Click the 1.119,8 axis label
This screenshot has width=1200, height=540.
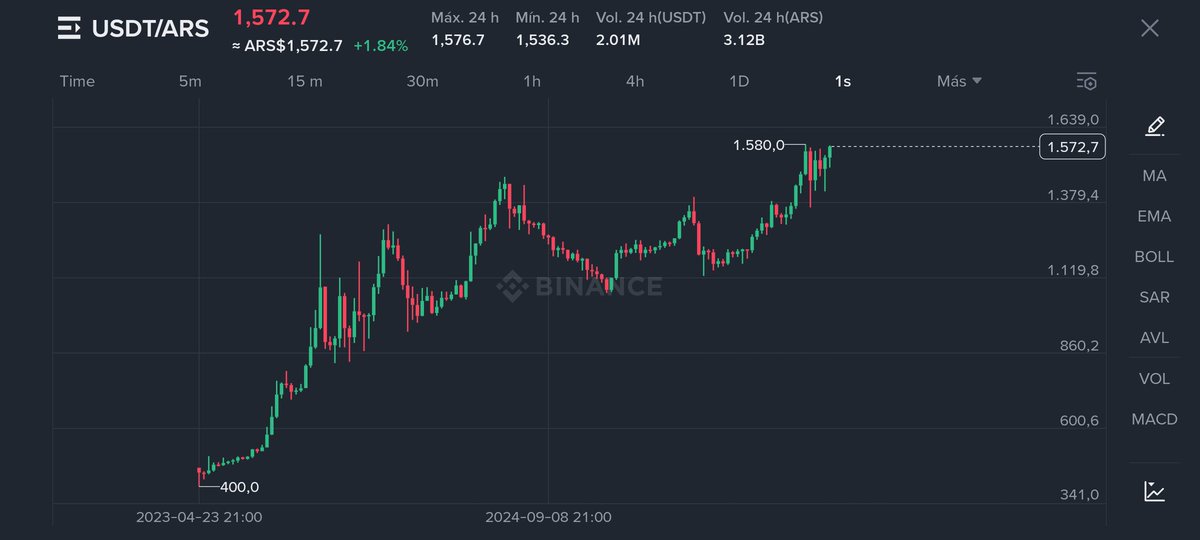[1073, 270]
